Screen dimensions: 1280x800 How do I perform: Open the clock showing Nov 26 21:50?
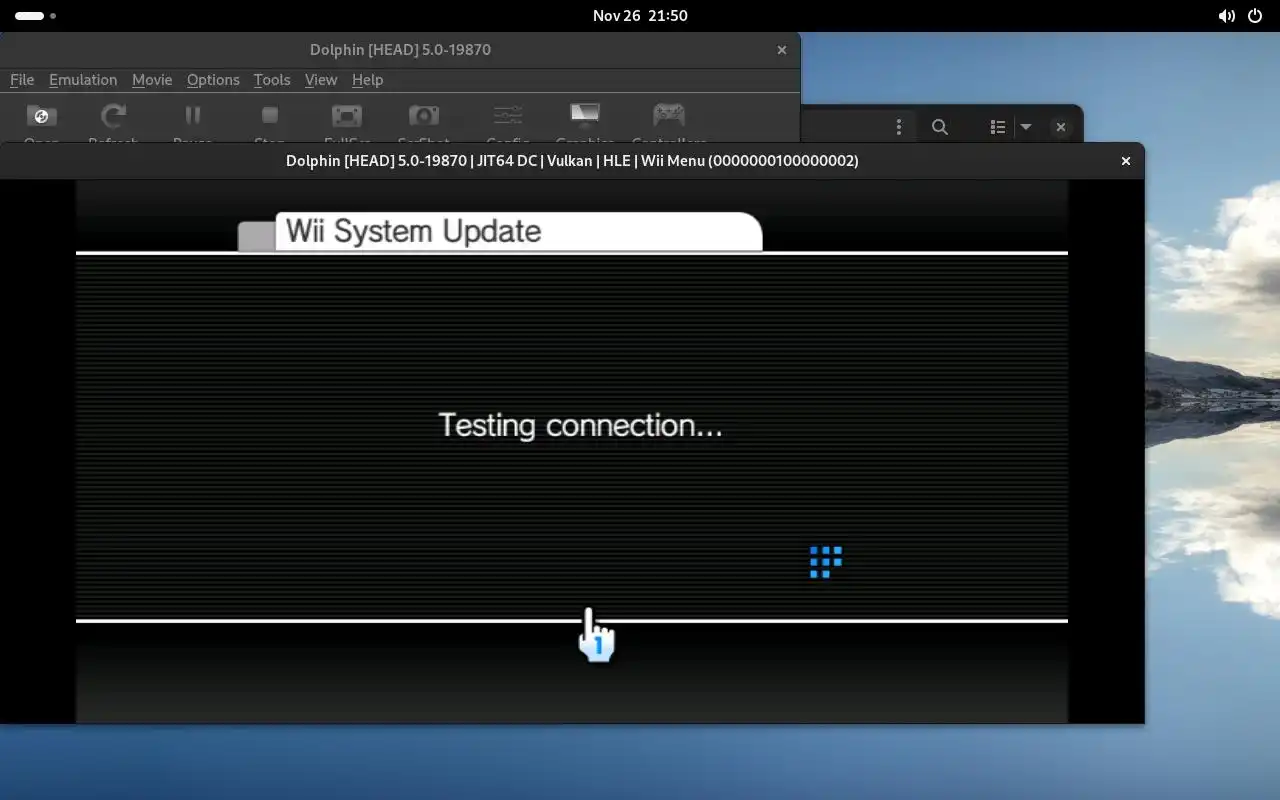(640, 16)
